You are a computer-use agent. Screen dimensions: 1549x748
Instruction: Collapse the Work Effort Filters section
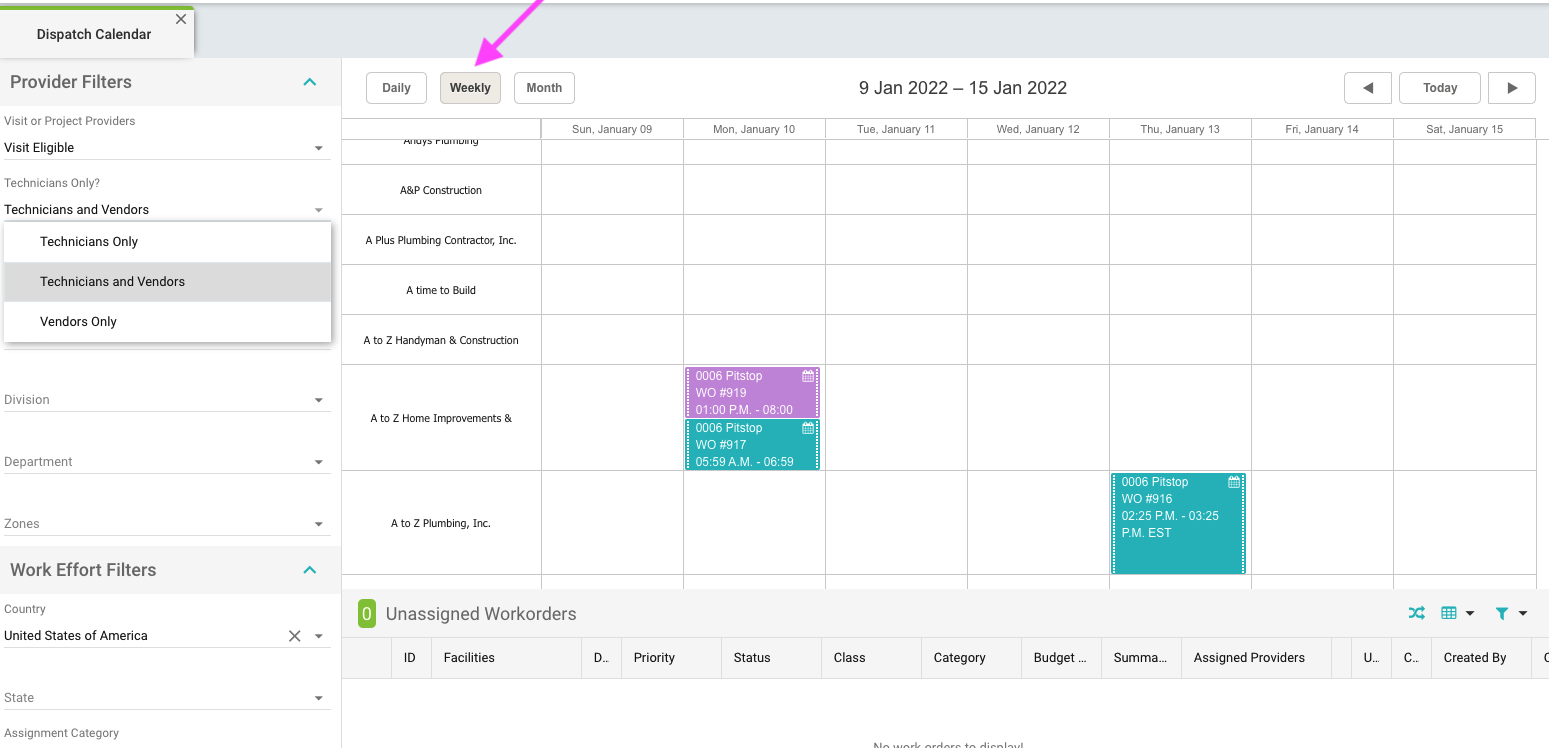pyautogui.click(x=310, y=570)
